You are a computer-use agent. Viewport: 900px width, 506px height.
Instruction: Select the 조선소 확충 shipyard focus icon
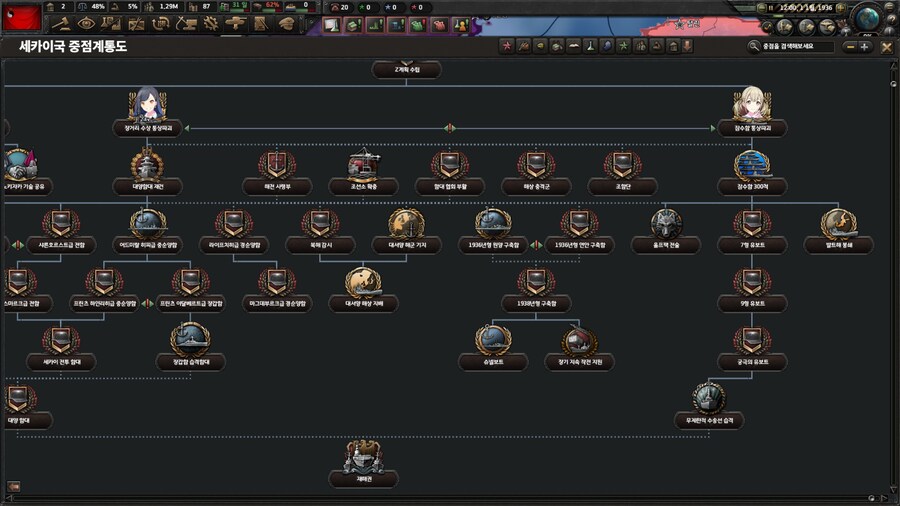[364, 166]
